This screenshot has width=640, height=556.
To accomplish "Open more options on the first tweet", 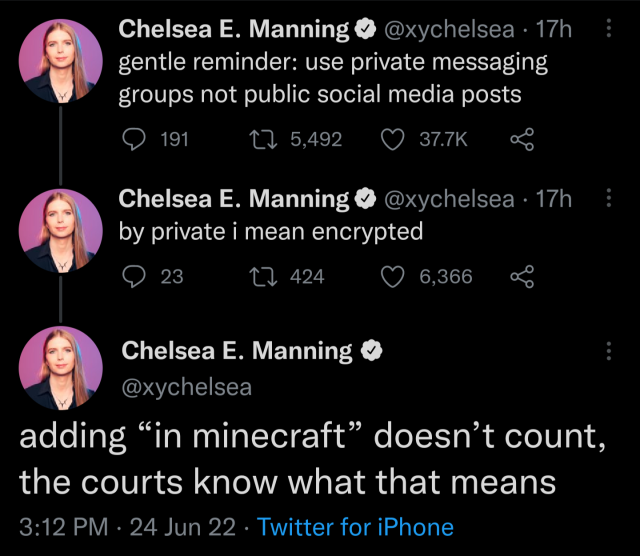I will 610,30.
